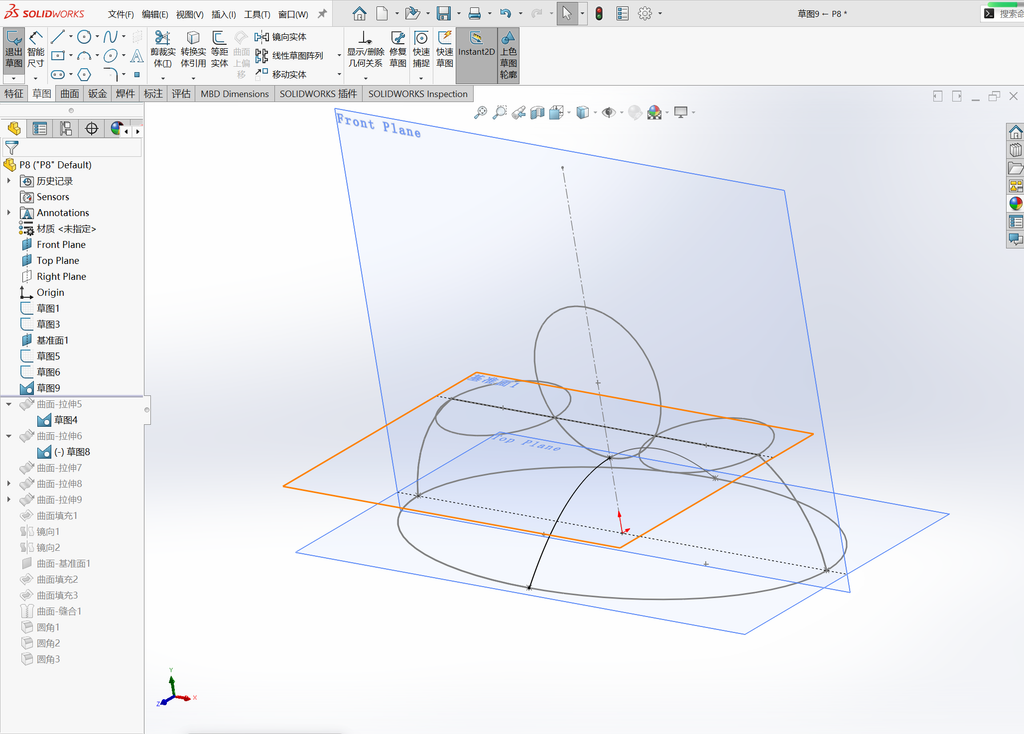Toggle the Hide/Show Items eye icon
1024x734 pixels.
coord(609,112)
